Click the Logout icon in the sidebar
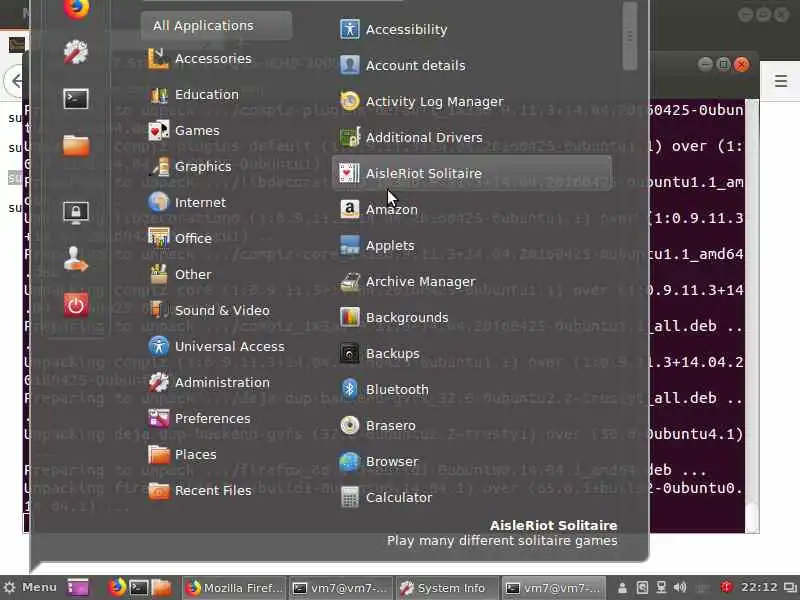The image size is (800, 600). (76, 259)
